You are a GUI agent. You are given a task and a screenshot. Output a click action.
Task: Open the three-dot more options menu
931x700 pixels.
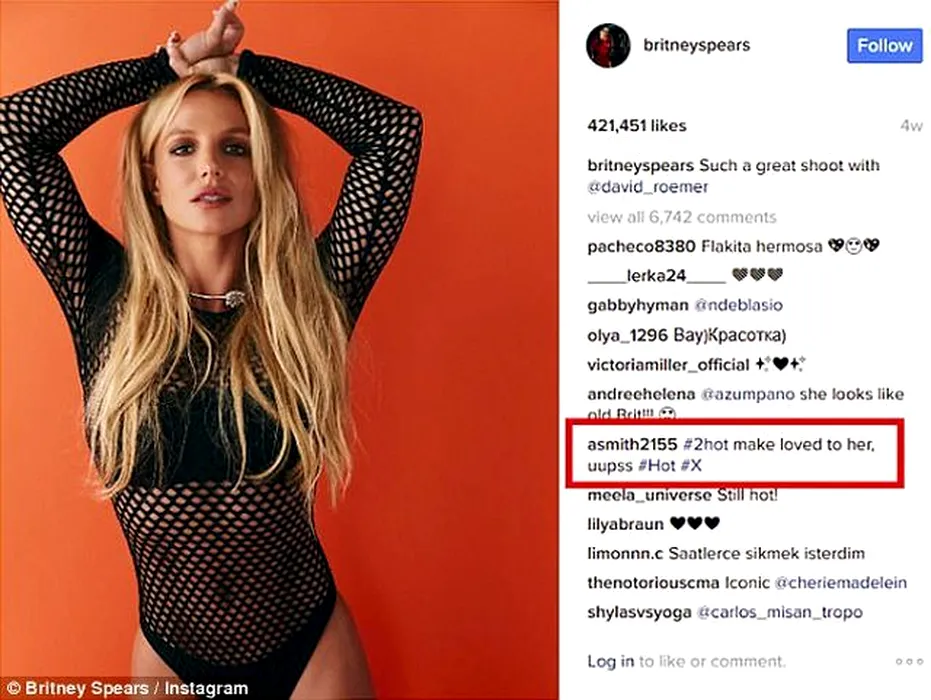(909, 661)
